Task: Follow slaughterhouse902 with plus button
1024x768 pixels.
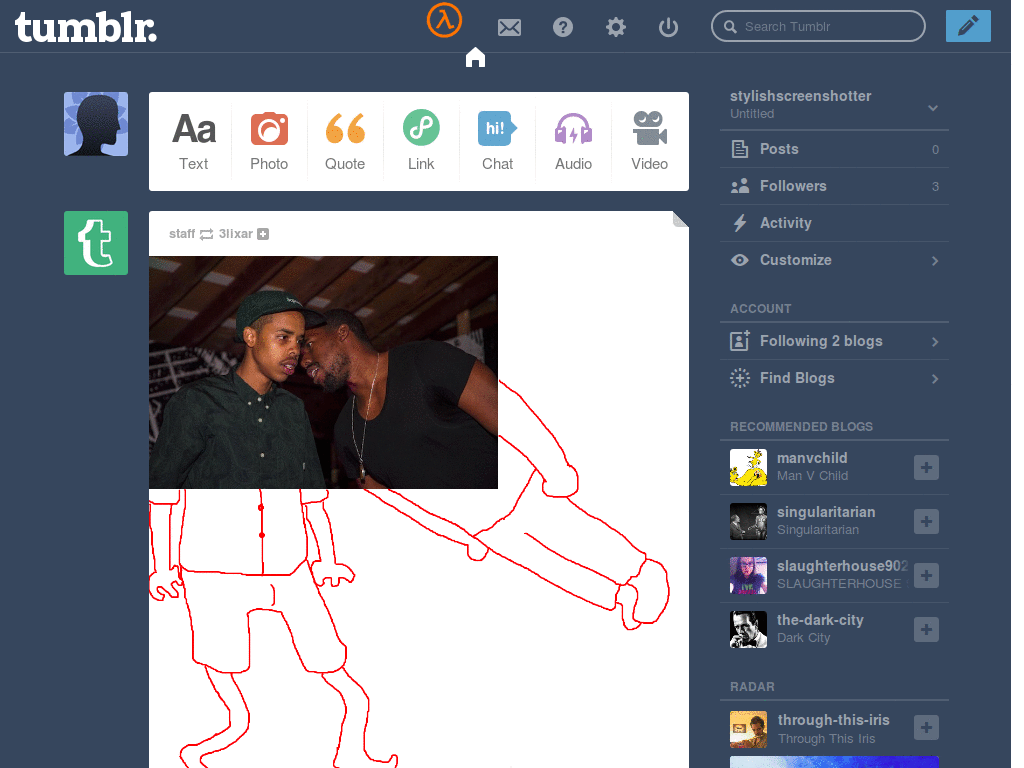Action: (x=926, y=576)
